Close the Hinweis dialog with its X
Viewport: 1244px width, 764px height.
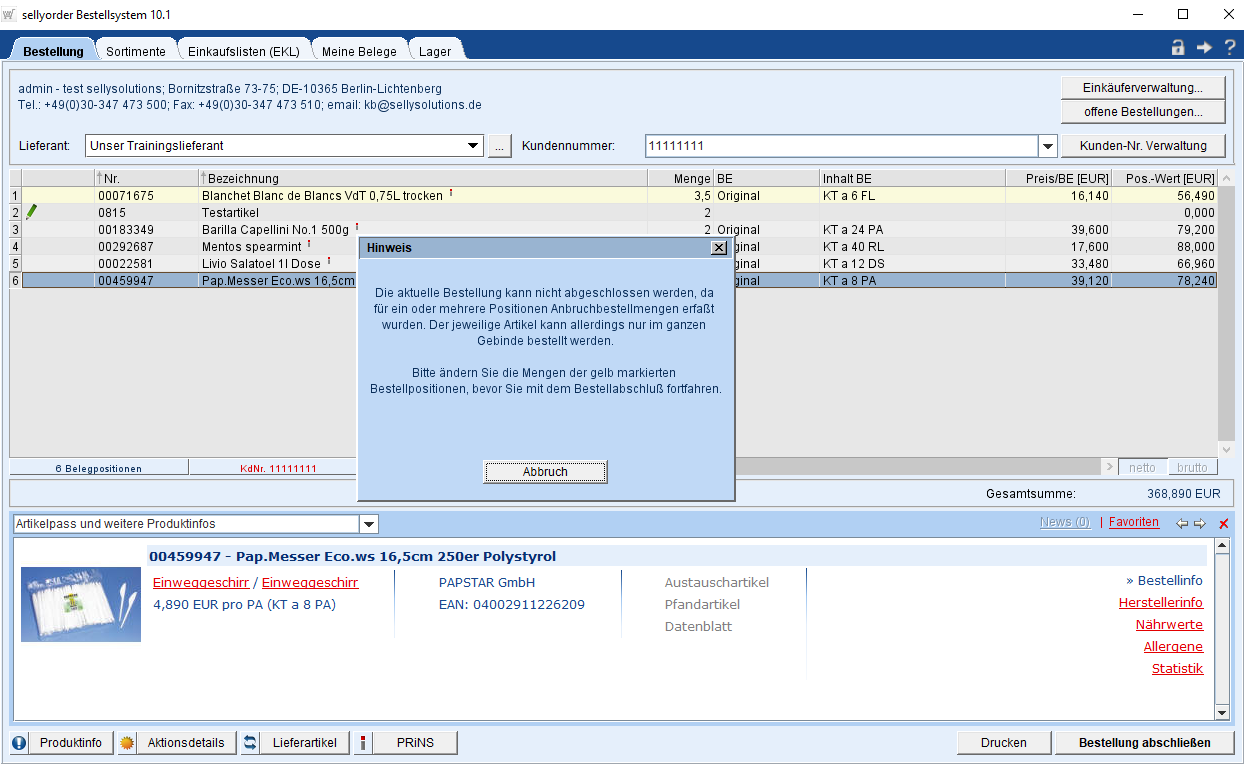[x=718, y=247]
